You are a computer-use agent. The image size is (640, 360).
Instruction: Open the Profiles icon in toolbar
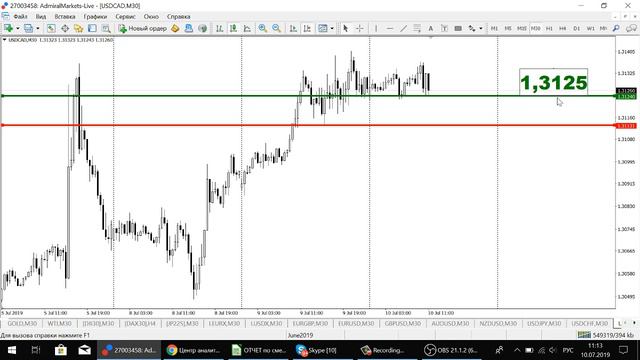(28, 28)
